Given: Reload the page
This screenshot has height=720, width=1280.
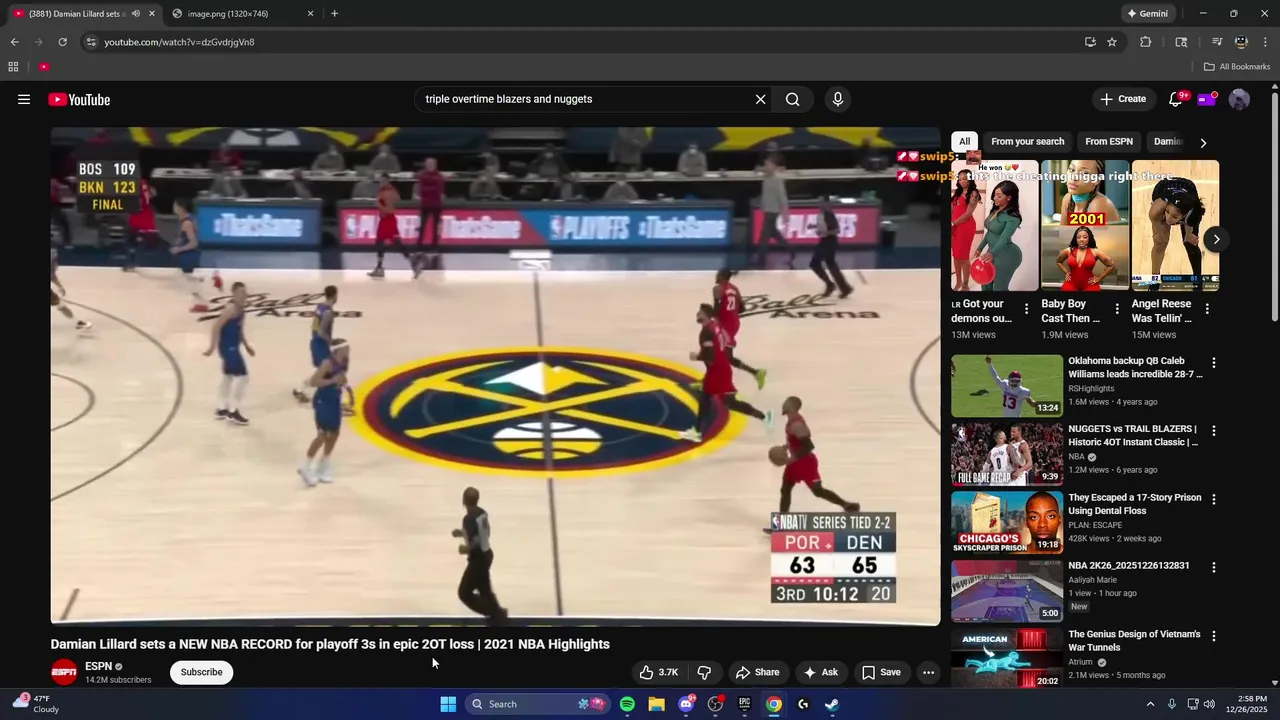Looking at the screenshot, I should pos(62,42).
